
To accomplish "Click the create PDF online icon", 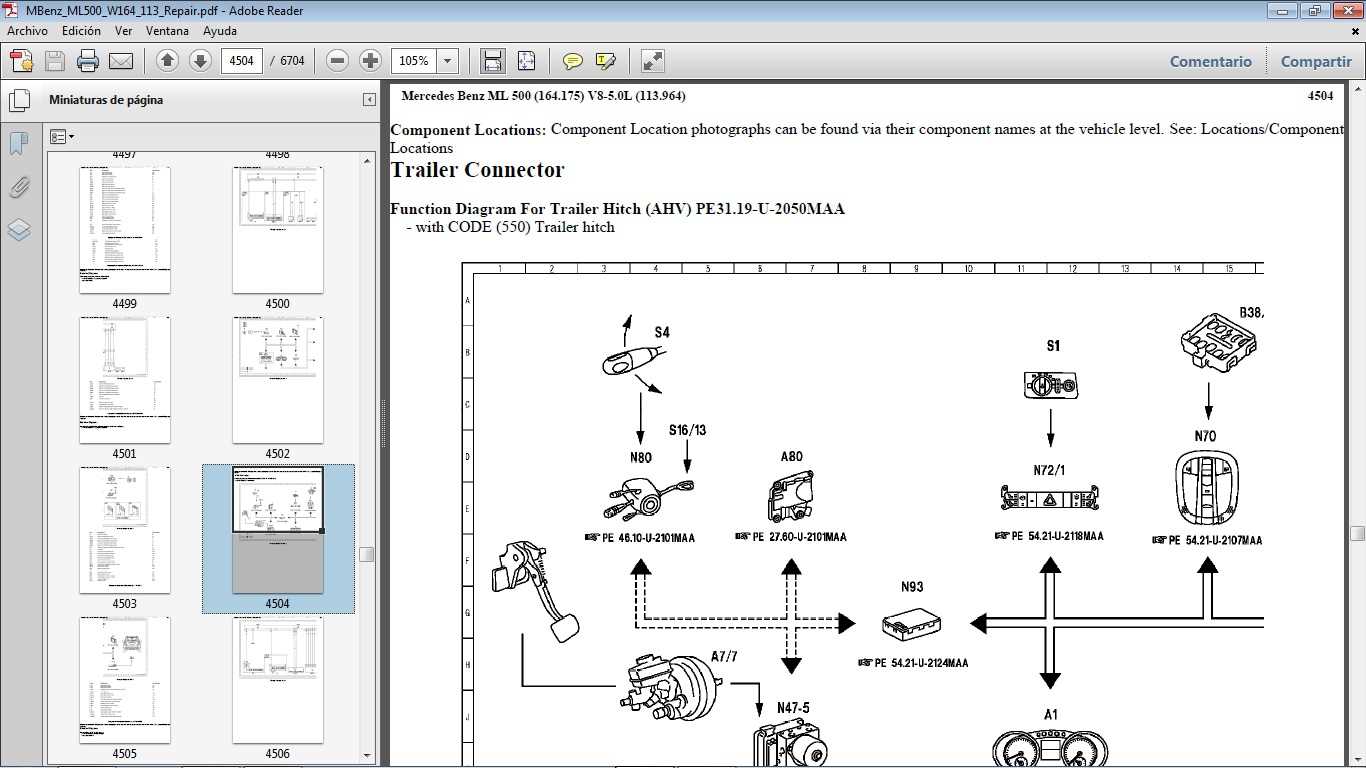I will 22,61.
